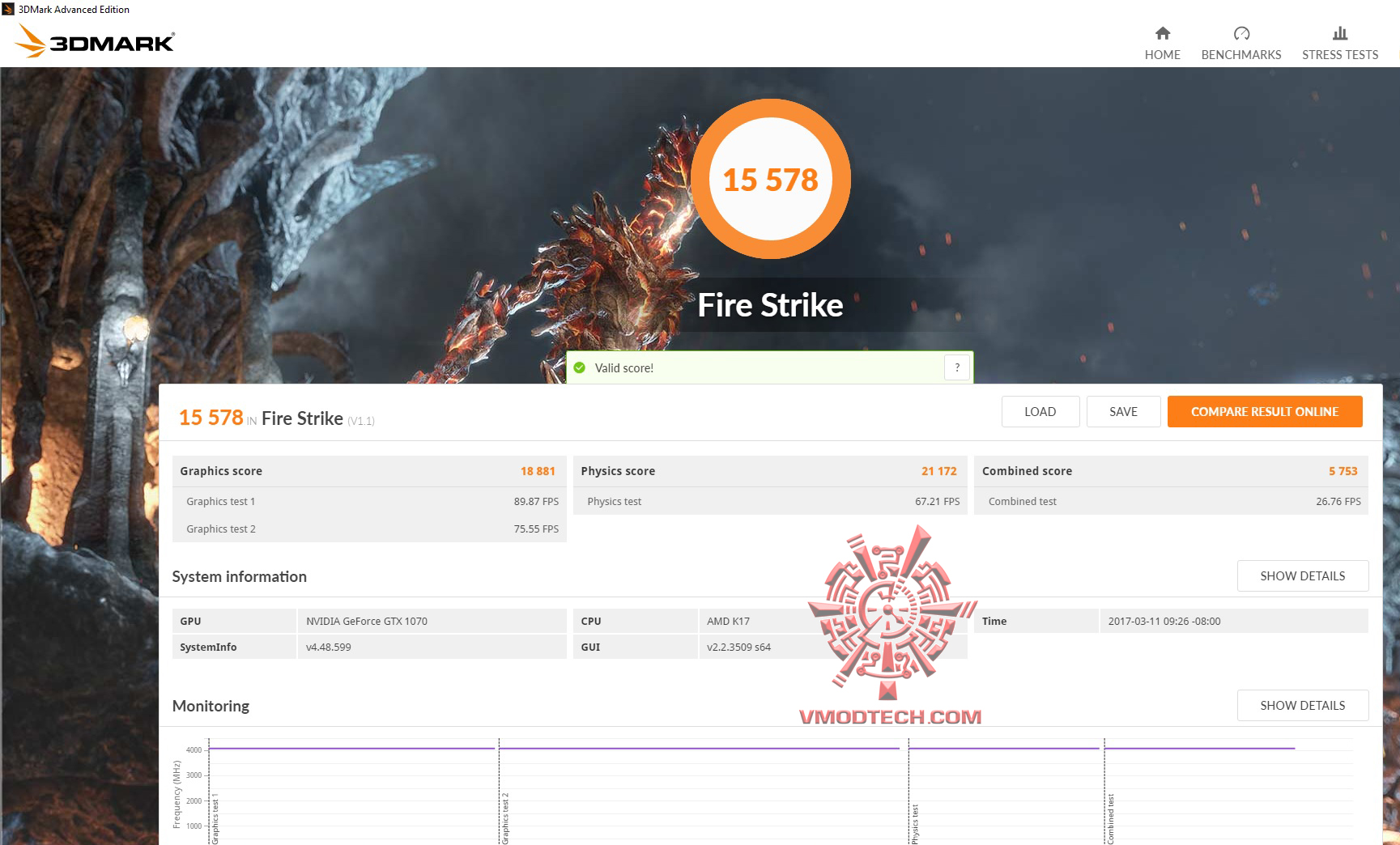Click the question mark help button
The height and width of the screenshot is (845, 1400).
[x=957, y=367]
